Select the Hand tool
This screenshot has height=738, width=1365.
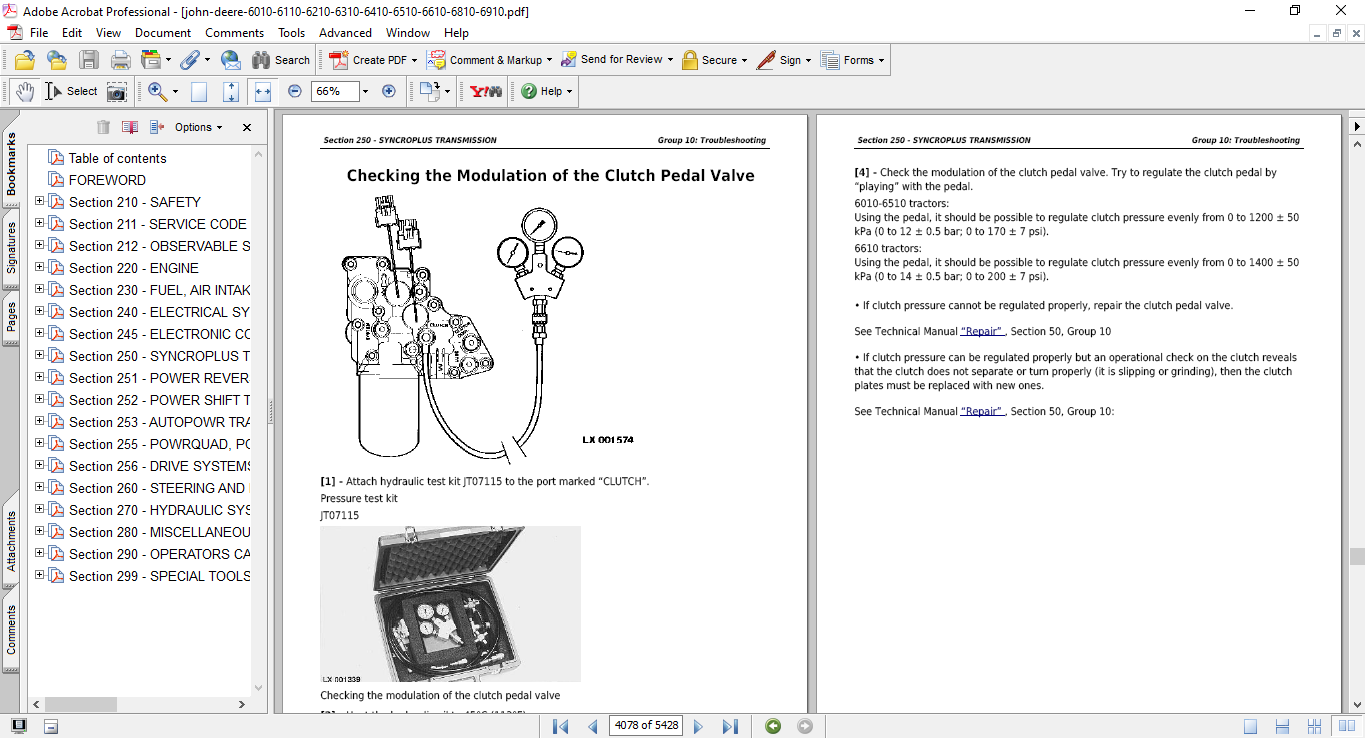click(x=24, y=91)
